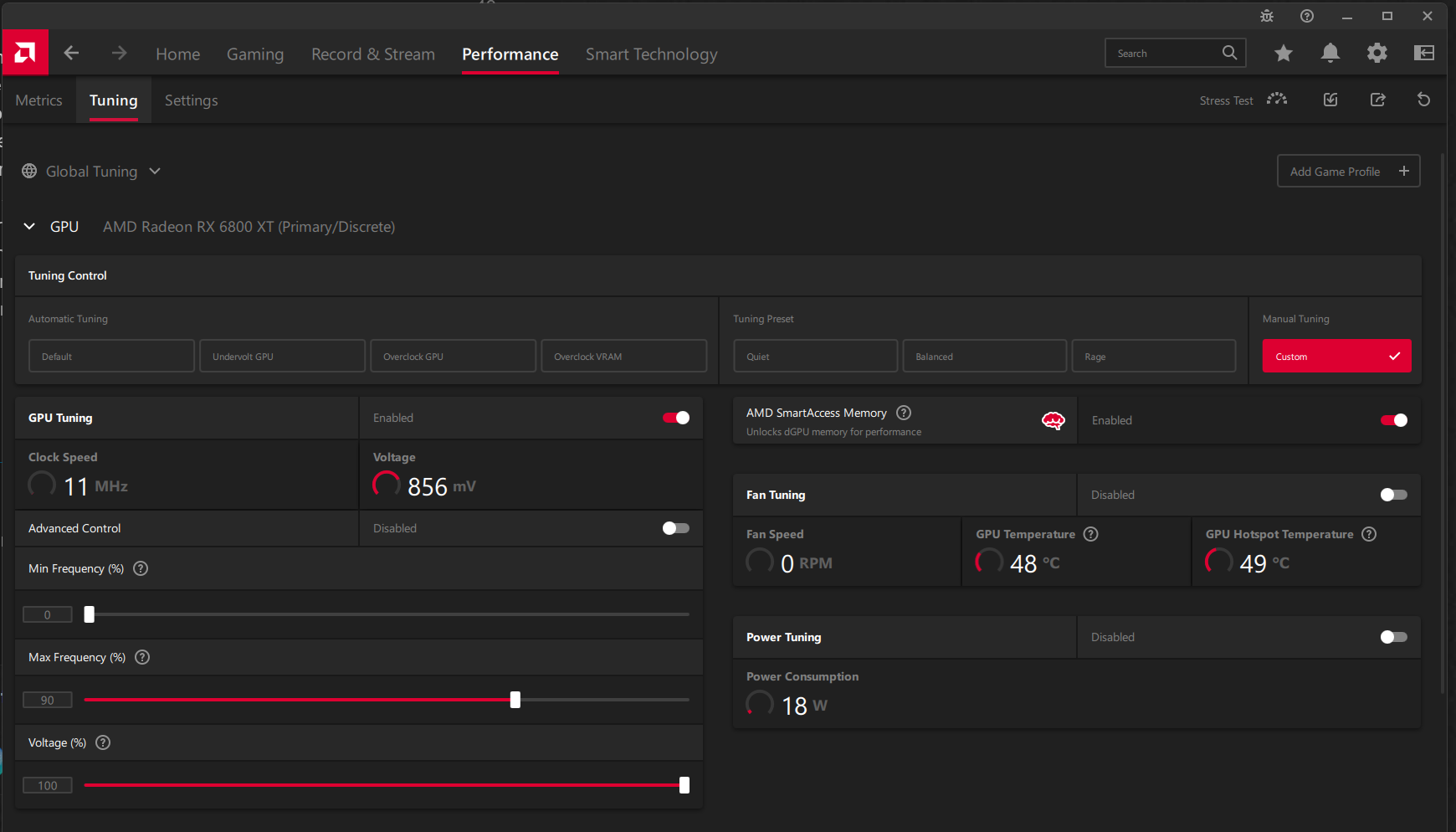Viewport: 1456px width, 832px height.
Task: Click the Max Frequency slider handle
Action: point(515,700)
